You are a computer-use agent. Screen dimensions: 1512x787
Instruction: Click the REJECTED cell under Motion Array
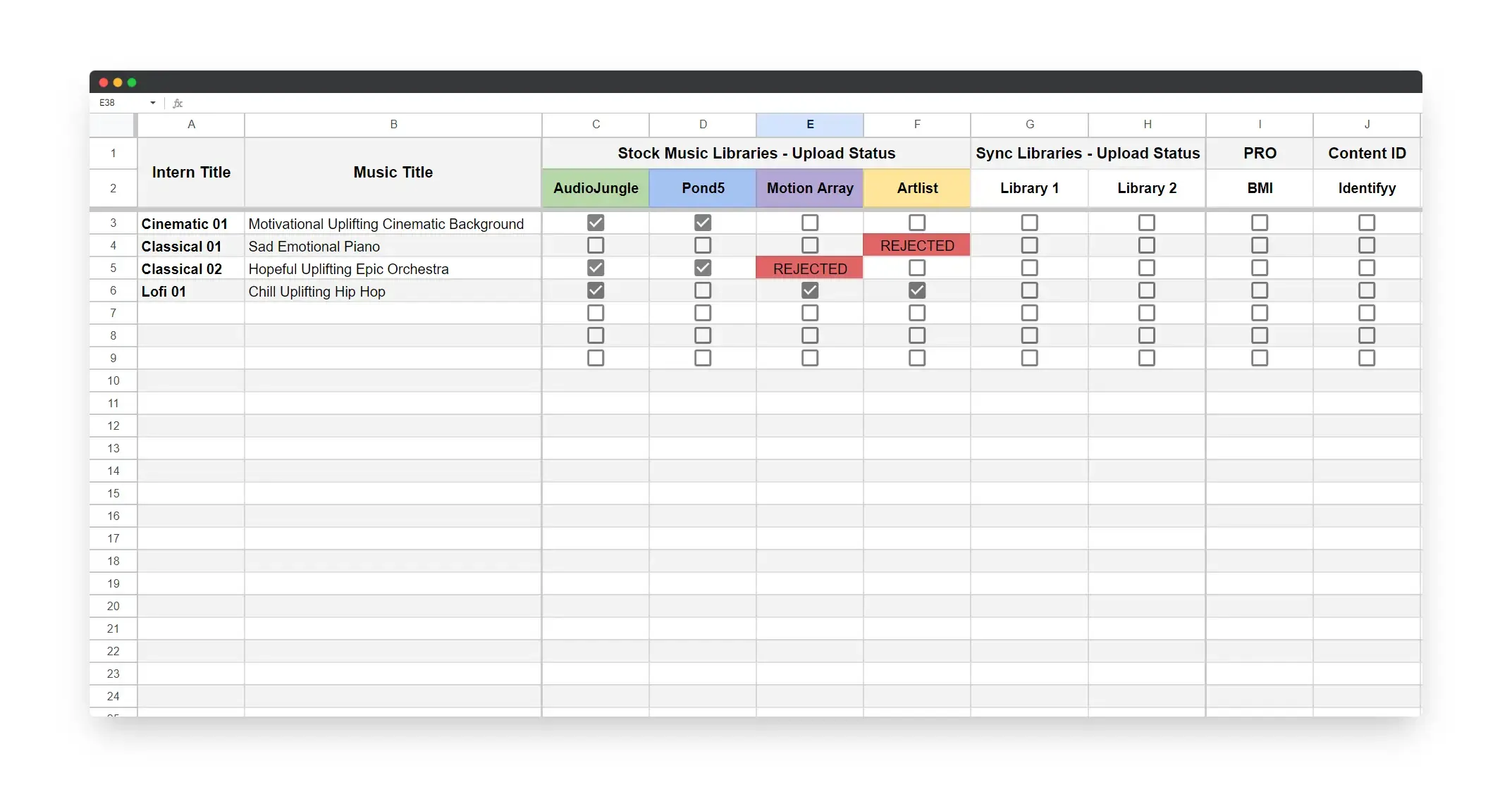(x=810, y=268)
